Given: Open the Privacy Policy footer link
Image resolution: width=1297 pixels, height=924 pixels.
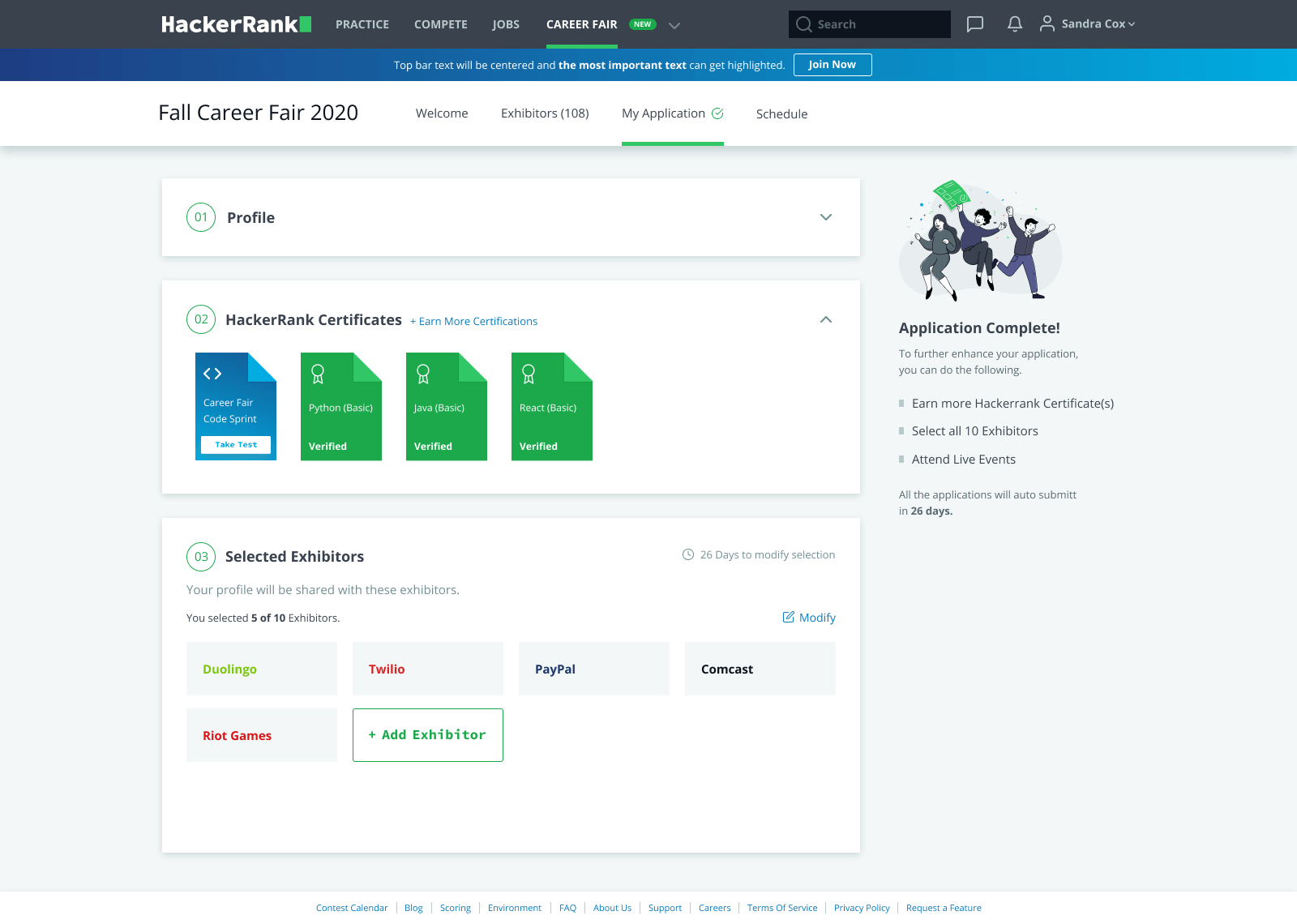Looking at the screenshot, I should coord(862,908).
